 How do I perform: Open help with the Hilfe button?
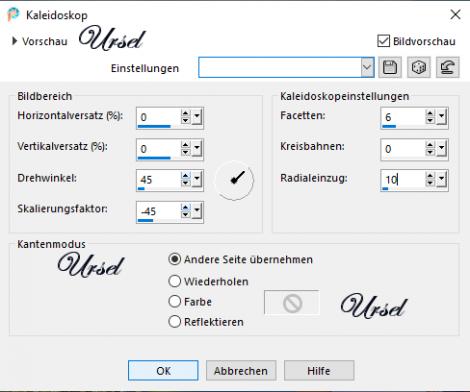tap(319, 370)
